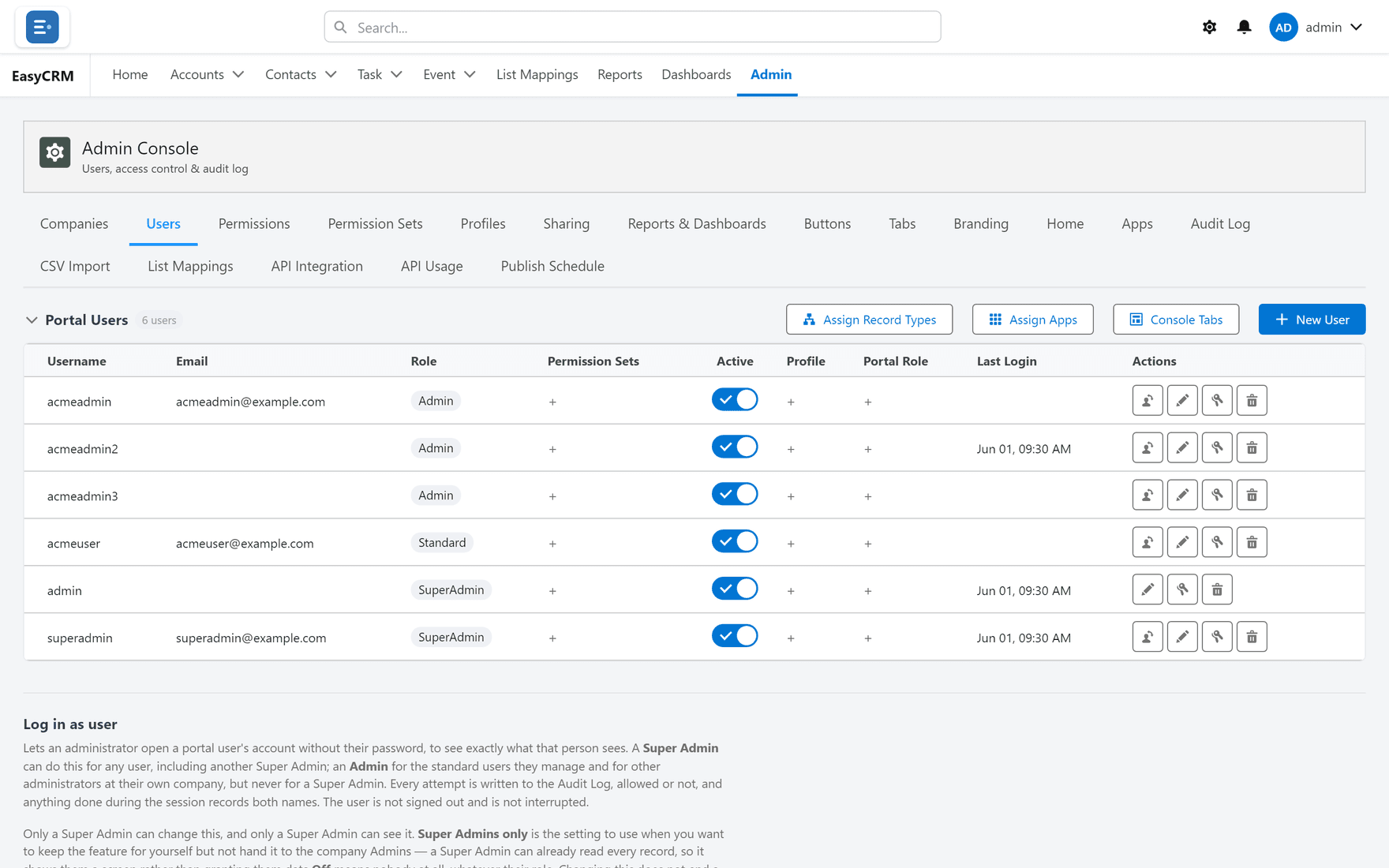Log in as superadmin user icon
Screen dimensions: 1389x868
(x=1148, y=638)
